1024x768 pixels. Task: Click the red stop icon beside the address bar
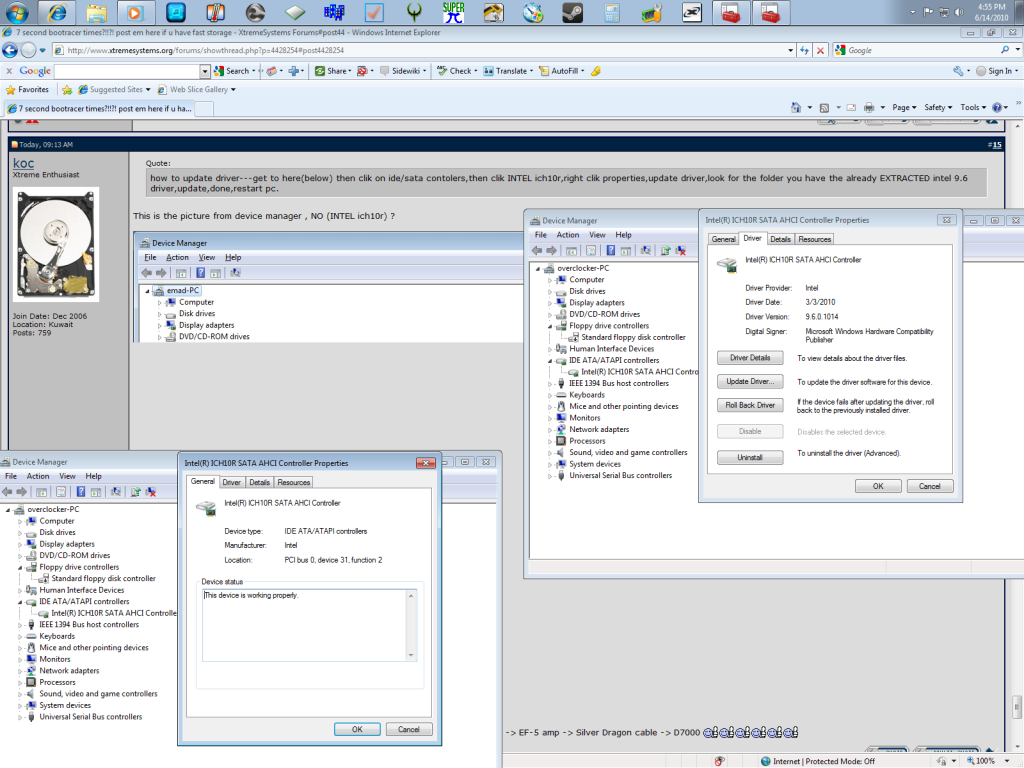tap(820, 50)
